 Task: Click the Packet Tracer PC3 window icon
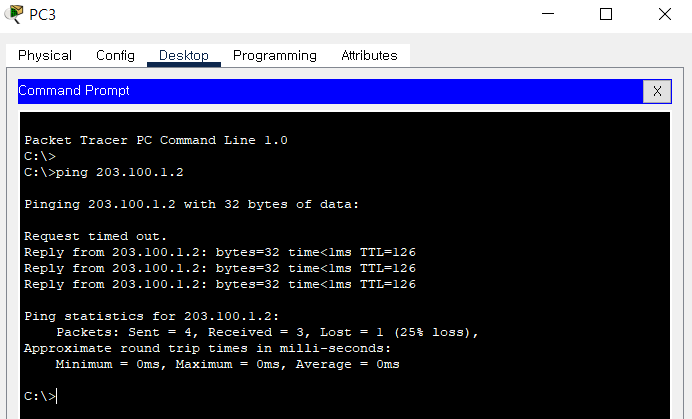tap(14, 14)
